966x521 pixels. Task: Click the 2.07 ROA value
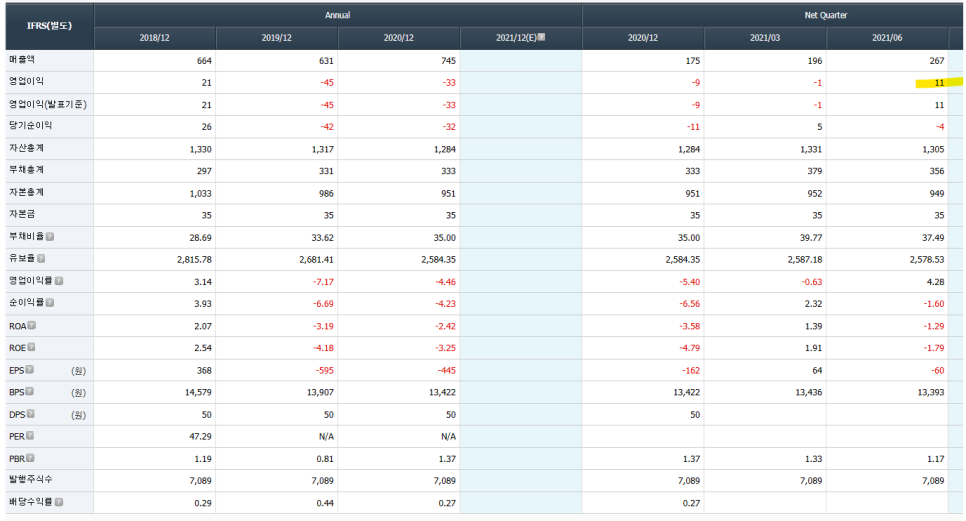coord(203,326)
